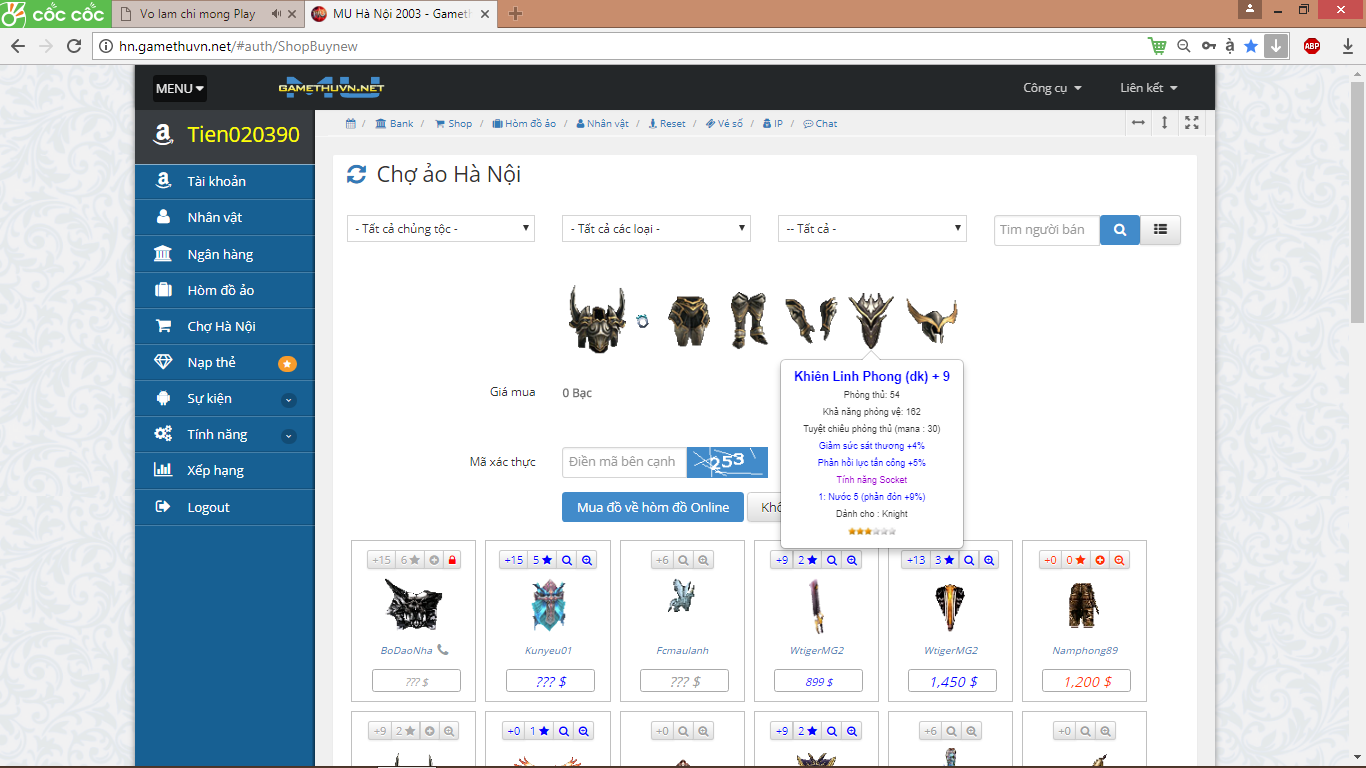
Task: Select Chợ Hà Nội in the sidebar
Action: (225, 326)
